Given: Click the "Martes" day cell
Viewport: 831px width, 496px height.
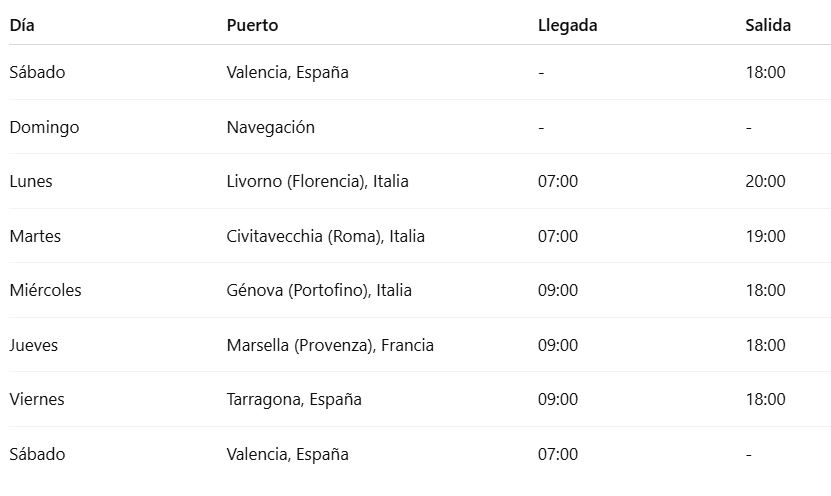Looking at the screenshot, I should [35, 236].
